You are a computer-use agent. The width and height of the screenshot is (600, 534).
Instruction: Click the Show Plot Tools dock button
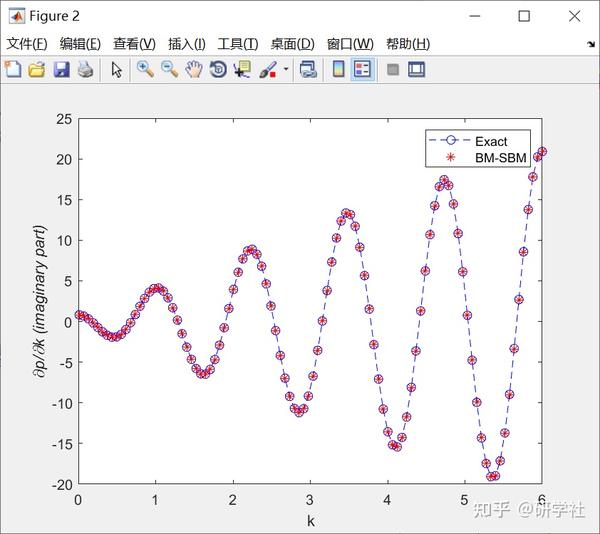(x=416, y=70)
